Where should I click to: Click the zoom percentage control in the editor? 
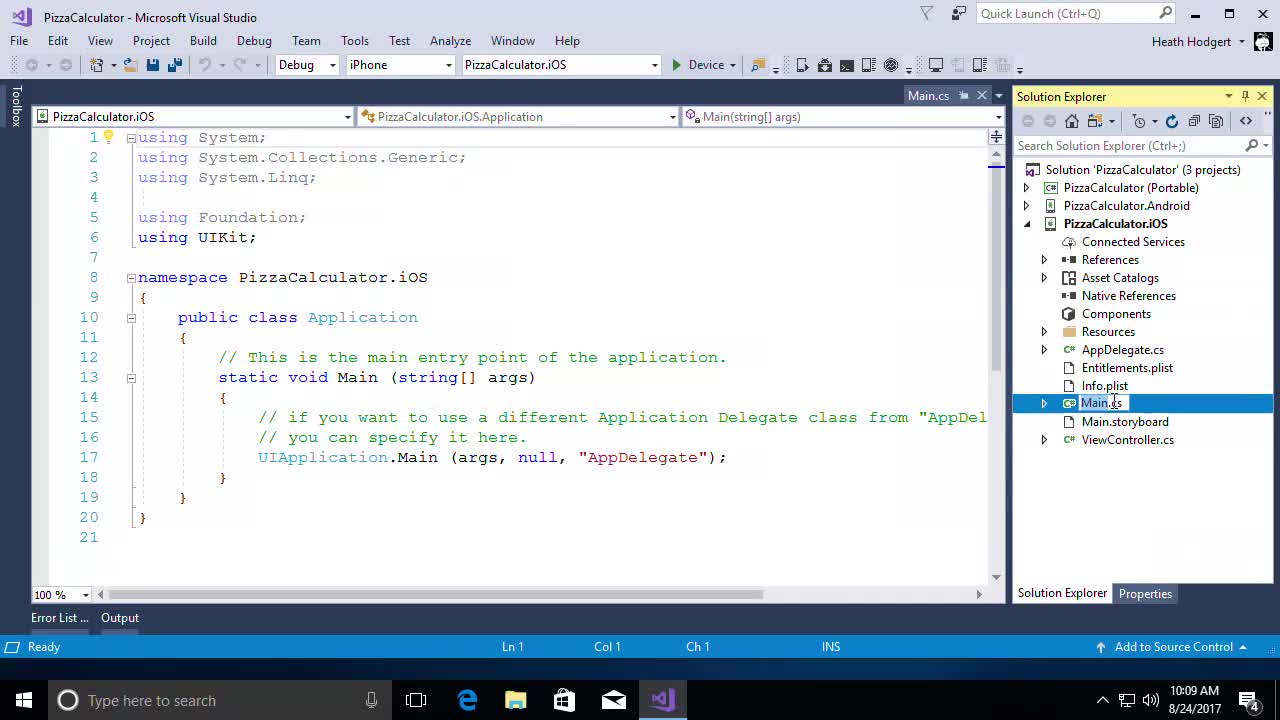pos(55,594)
